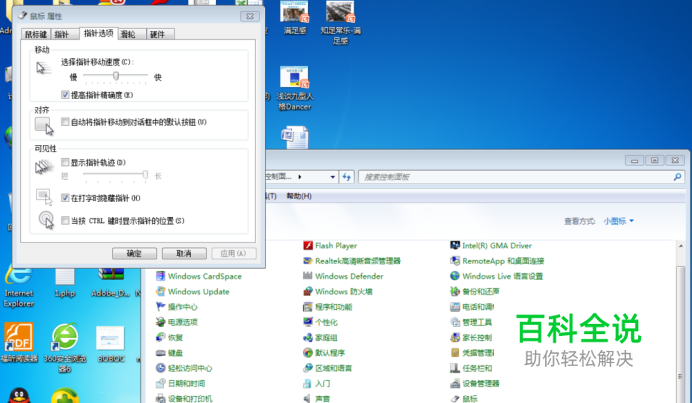Click the pointer speed slider thumb
The width and height of the screenshot is (692, 403).
pyautogui.click(x=116, y=76)
